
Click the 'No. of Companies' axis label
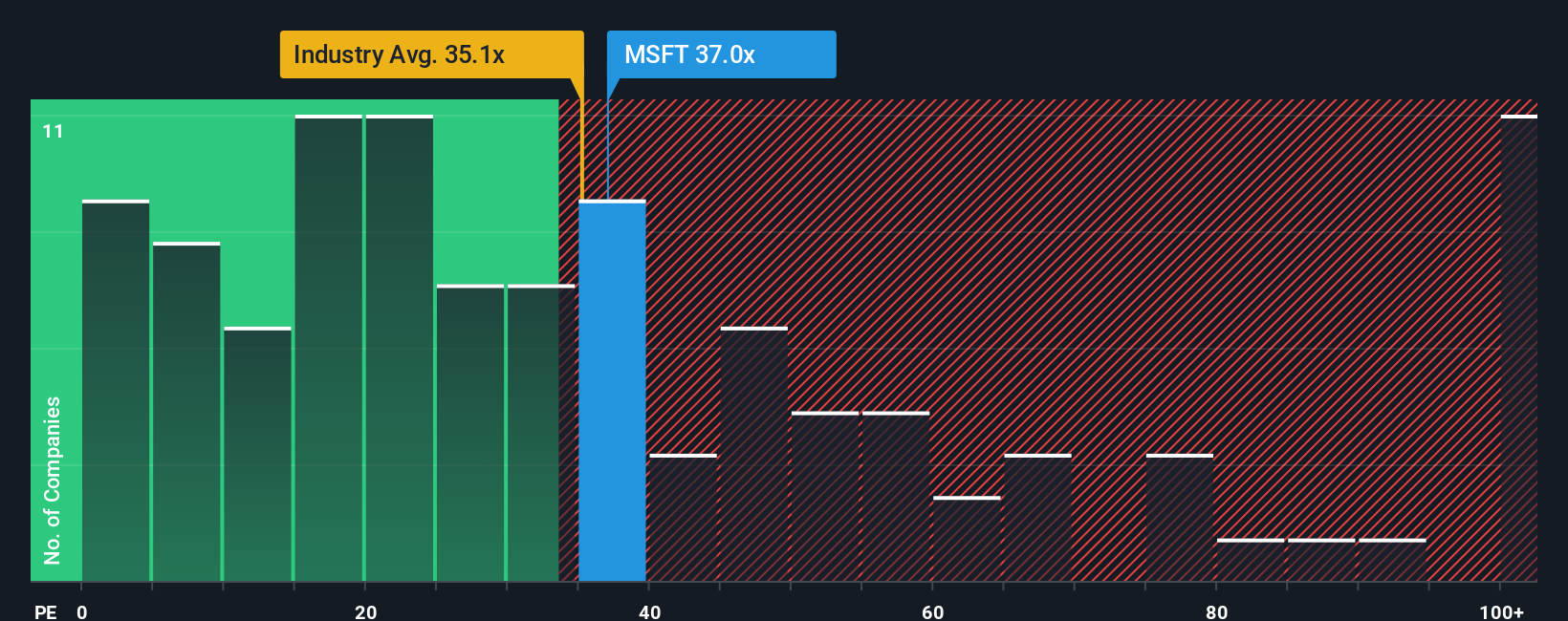53,480
